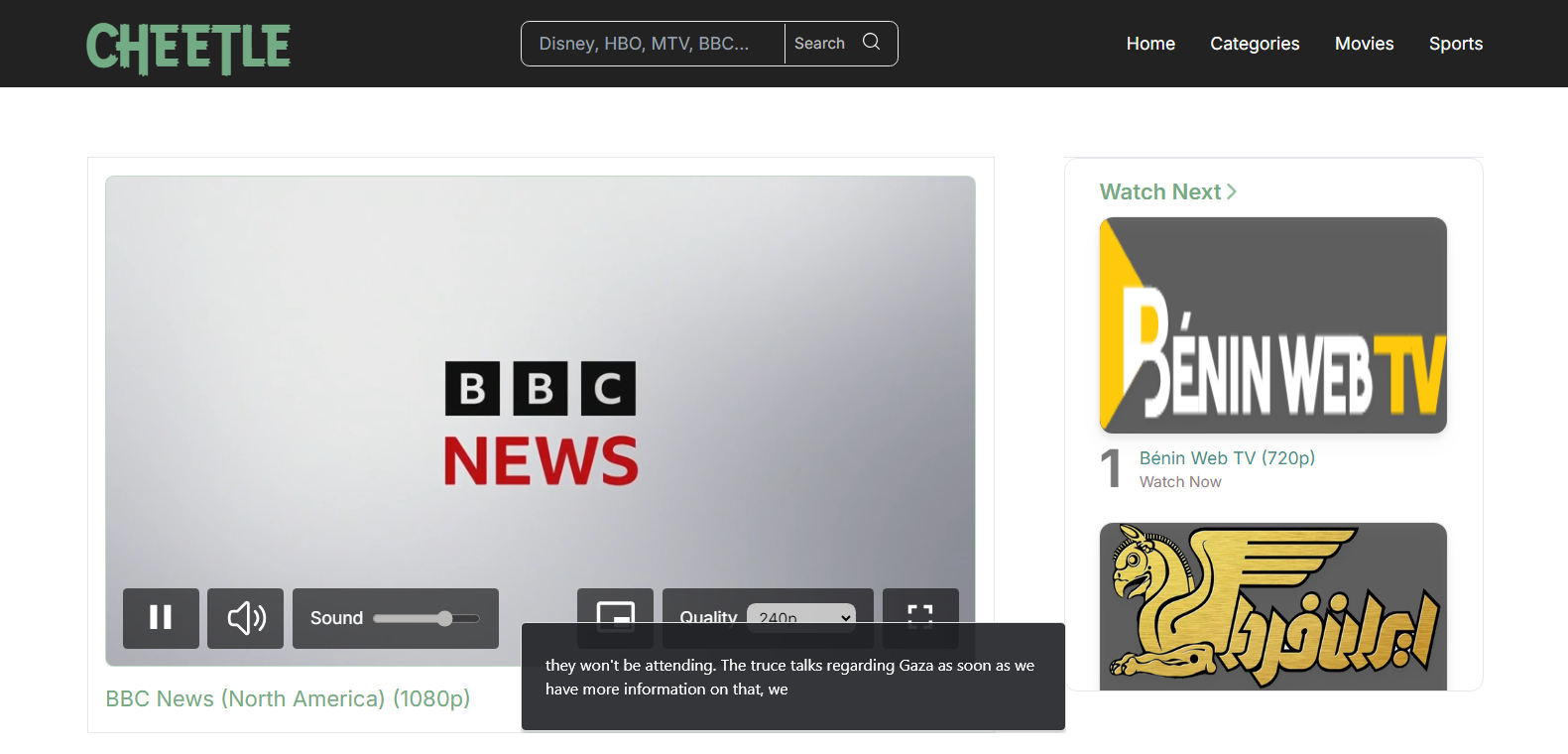Focus the channel search input field
Screen dimensions: 1568x754
coord(653,44)
